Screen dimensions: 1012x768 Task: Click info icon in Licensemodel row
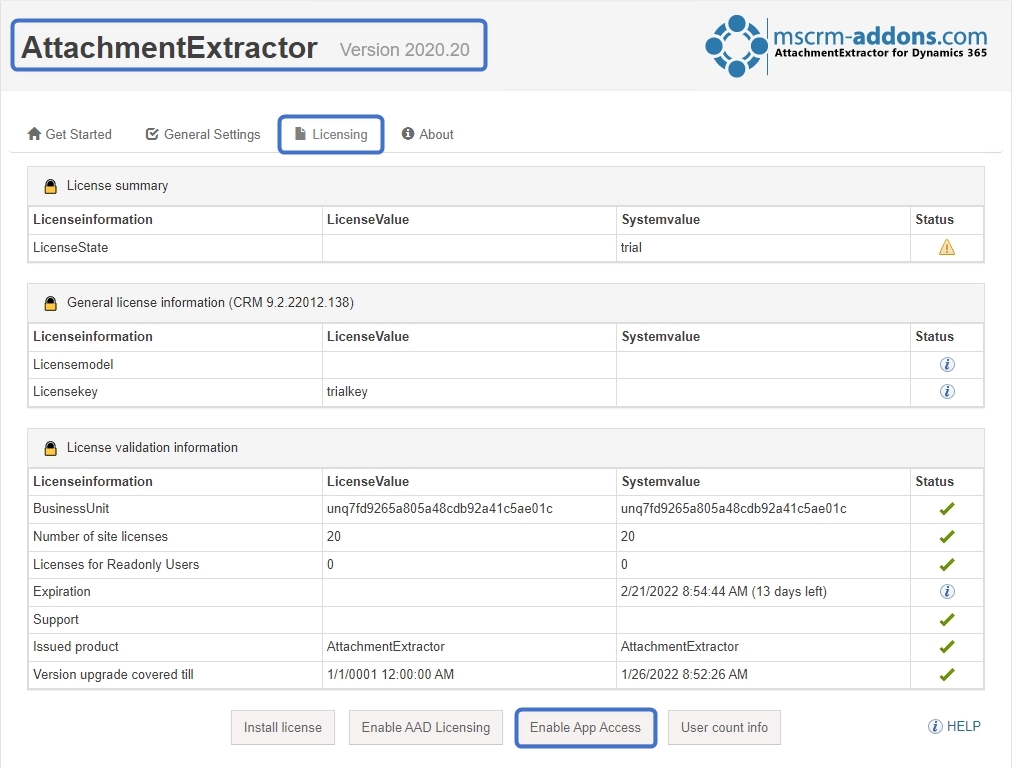pyautogui.click(x=947, y=365)
